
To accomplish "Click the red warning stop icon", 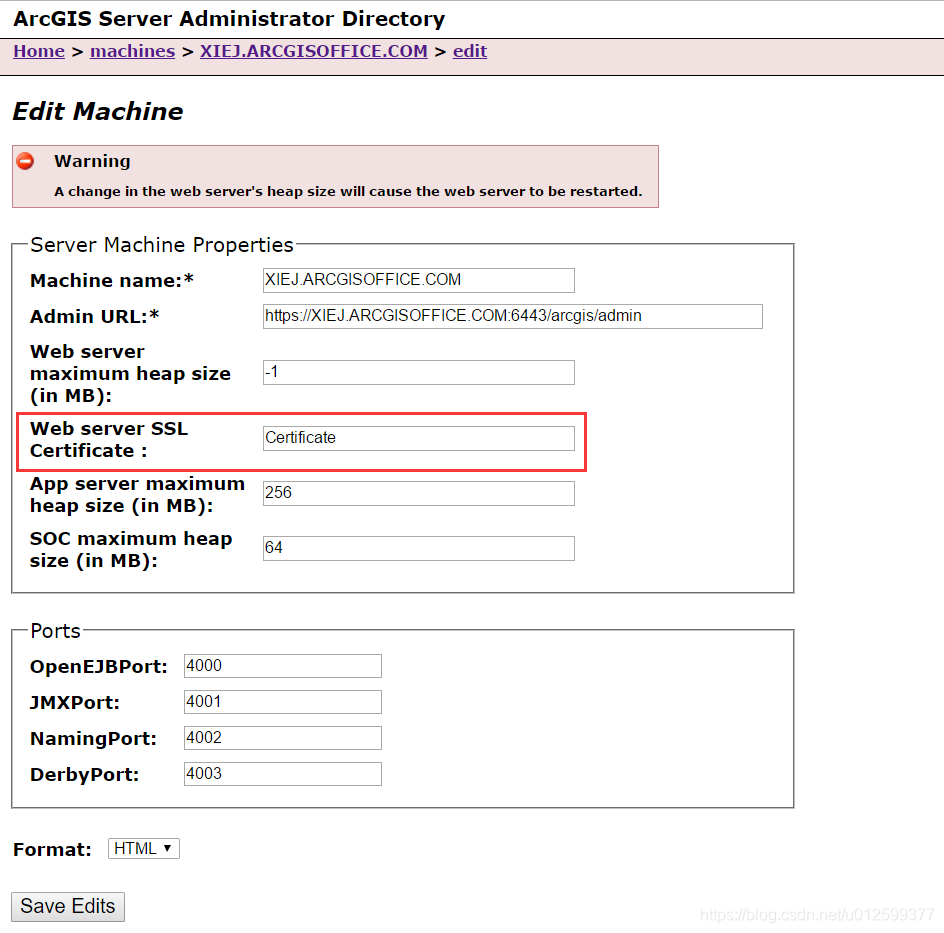I will [x=25, y=161].
